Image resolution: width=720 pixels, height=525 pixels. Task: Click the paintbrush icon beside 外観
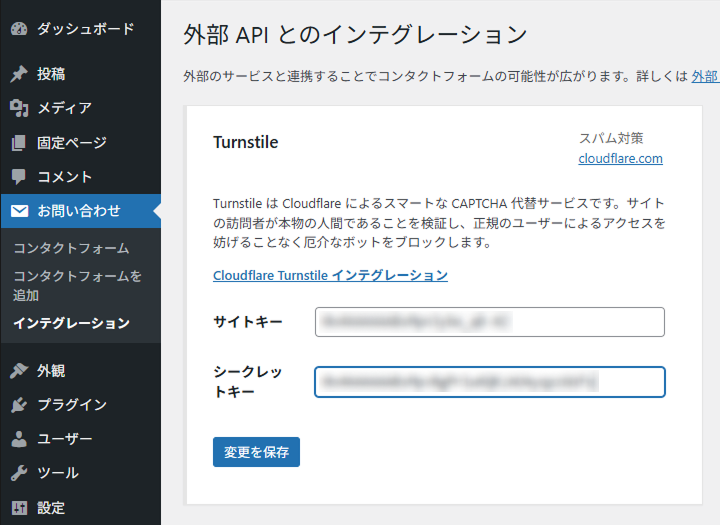[19, 371]
